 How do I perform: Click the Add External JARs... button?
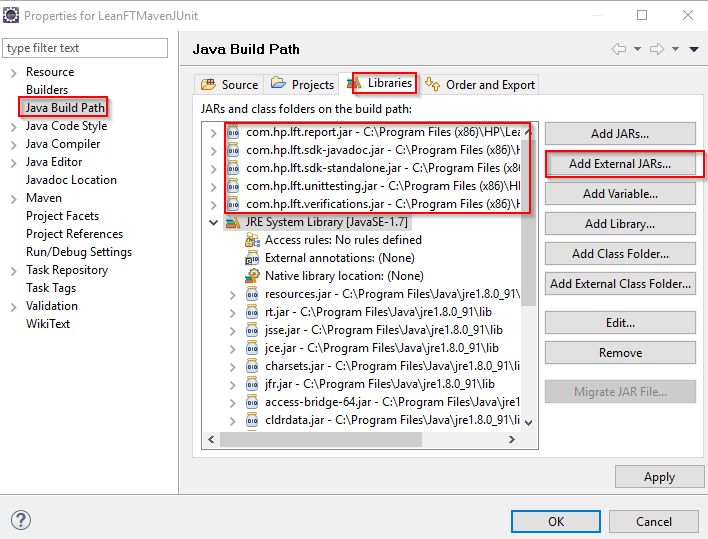[620, 164]
